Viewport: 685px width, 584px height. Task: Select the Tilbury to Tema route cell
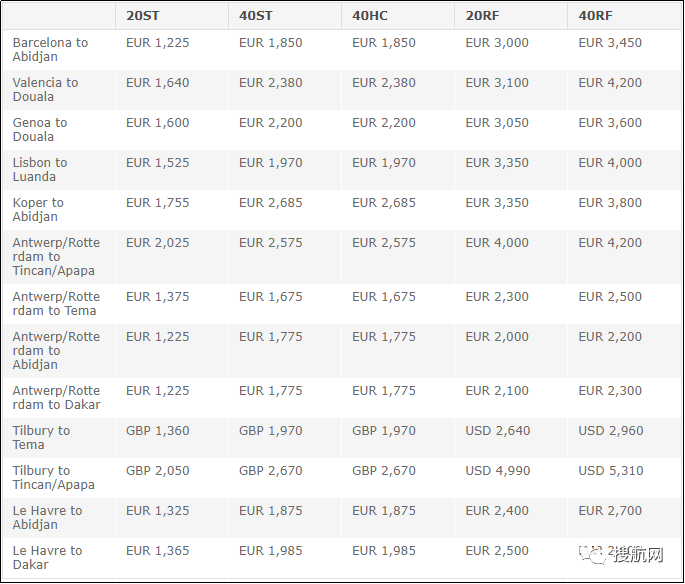tap(41, 438)
